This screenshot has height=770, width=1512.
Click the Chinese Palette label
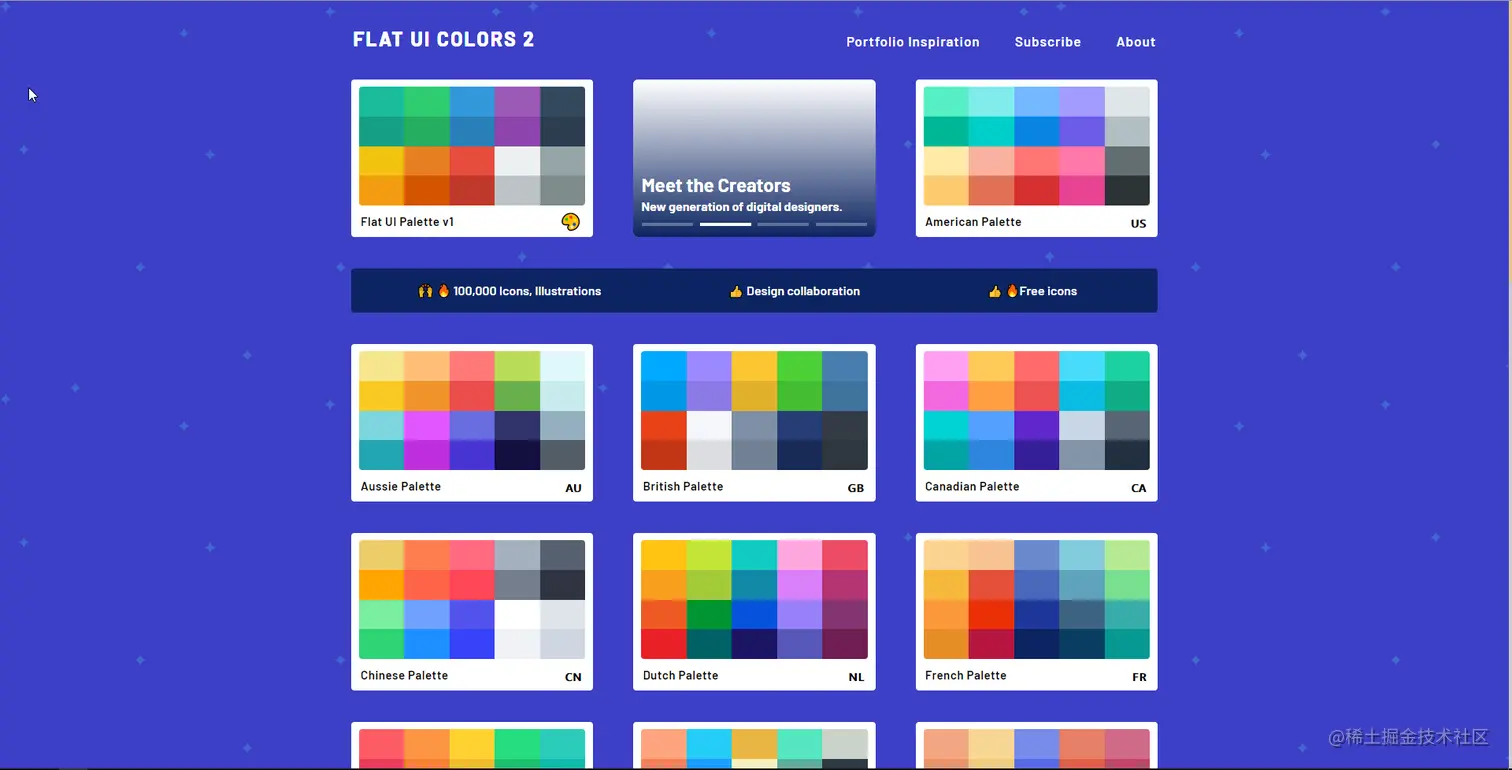(404, 676)
